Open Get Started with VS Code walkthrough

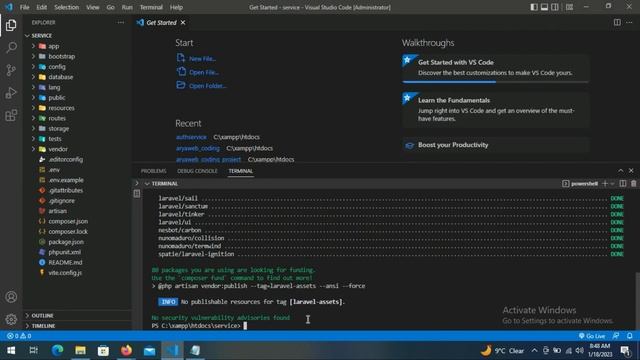click(496, 68)
